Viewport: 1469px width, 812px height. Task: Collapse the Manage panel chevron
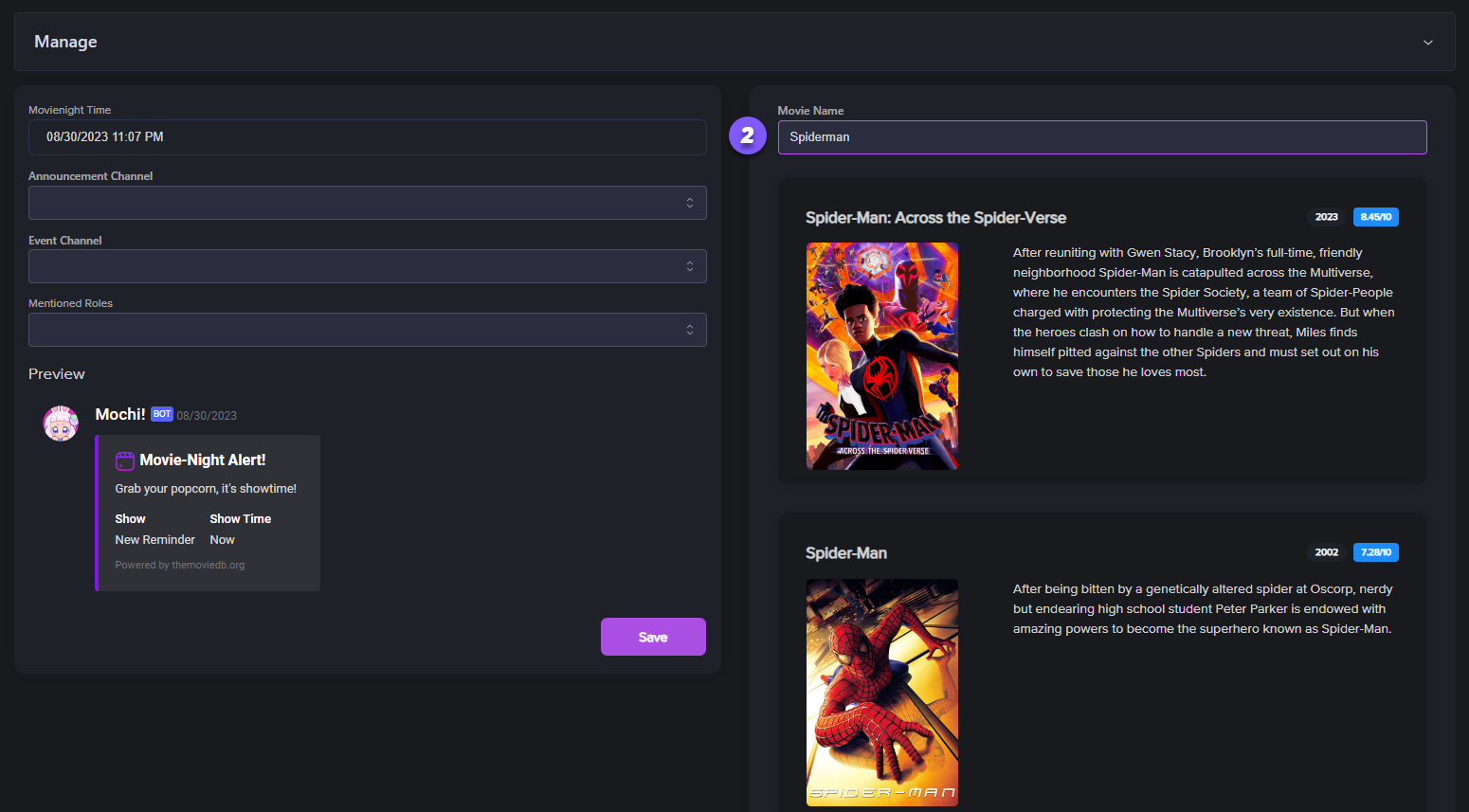click(1427, 43)
